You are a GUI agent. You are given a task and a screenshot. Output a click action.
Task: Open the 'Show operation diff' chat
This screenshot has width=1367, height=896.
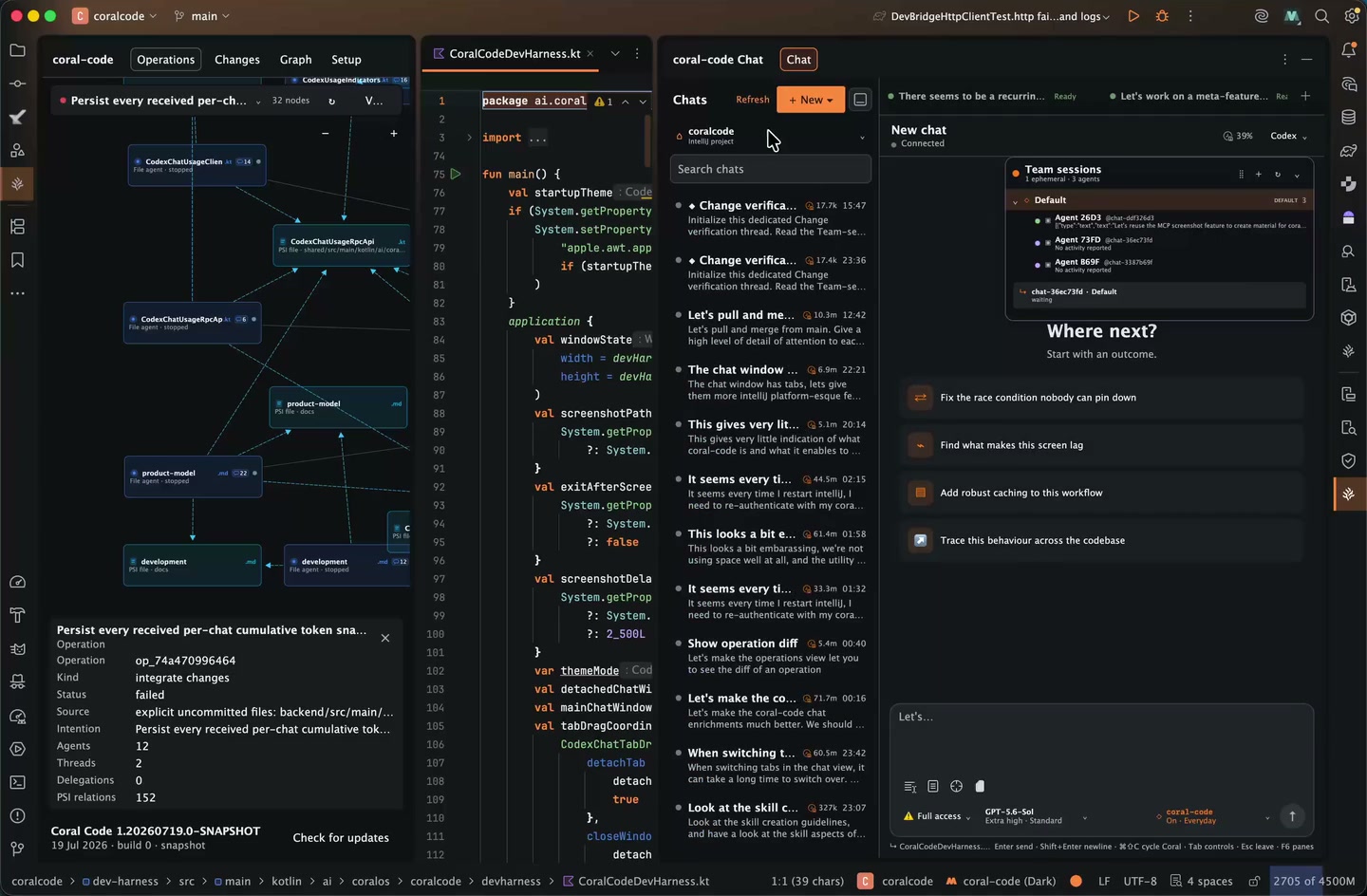tap(770, 656)
